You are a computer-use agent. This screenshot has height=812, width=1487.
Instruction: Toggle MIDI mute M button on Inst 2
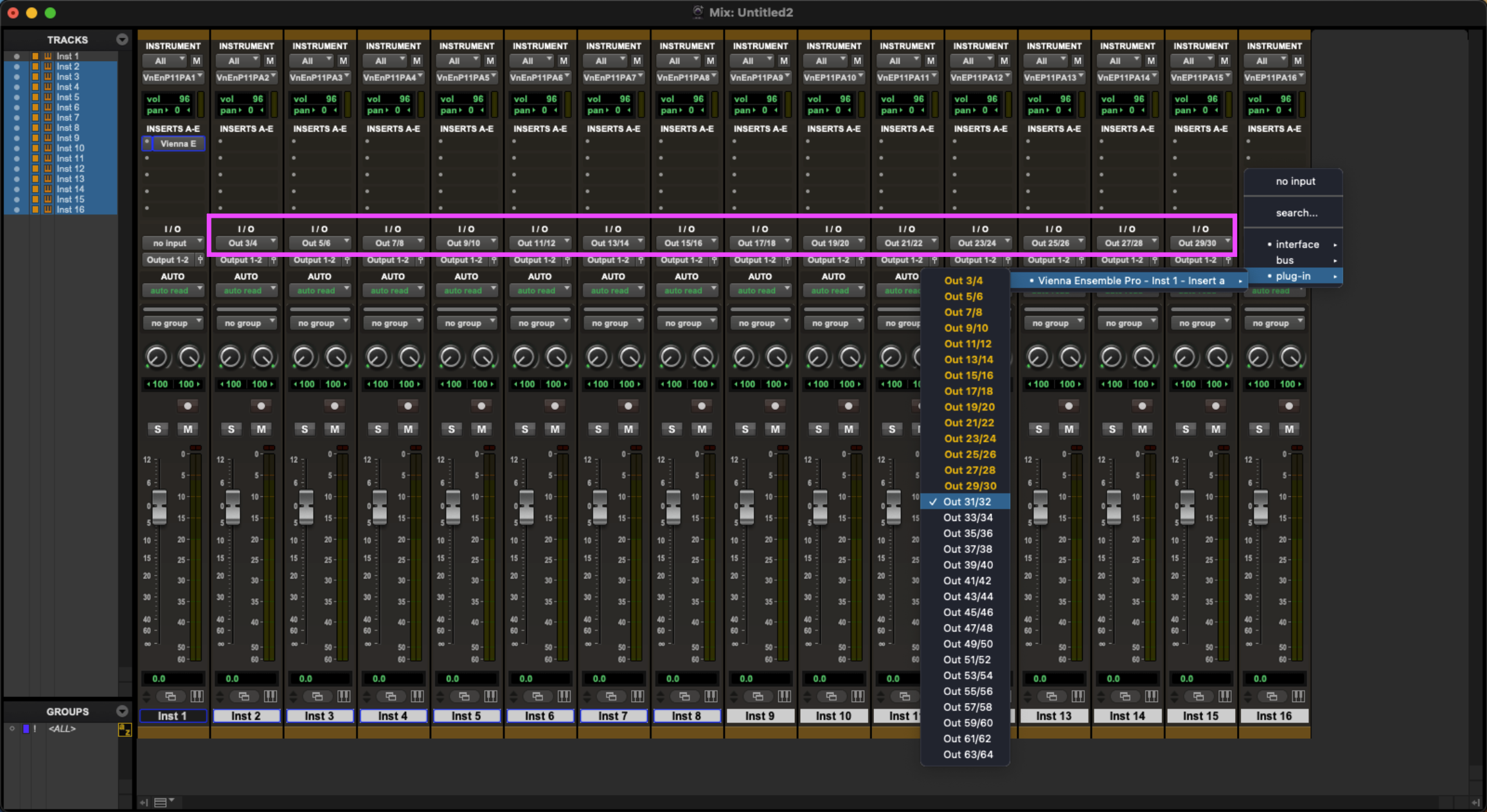(x=270, y=60)
